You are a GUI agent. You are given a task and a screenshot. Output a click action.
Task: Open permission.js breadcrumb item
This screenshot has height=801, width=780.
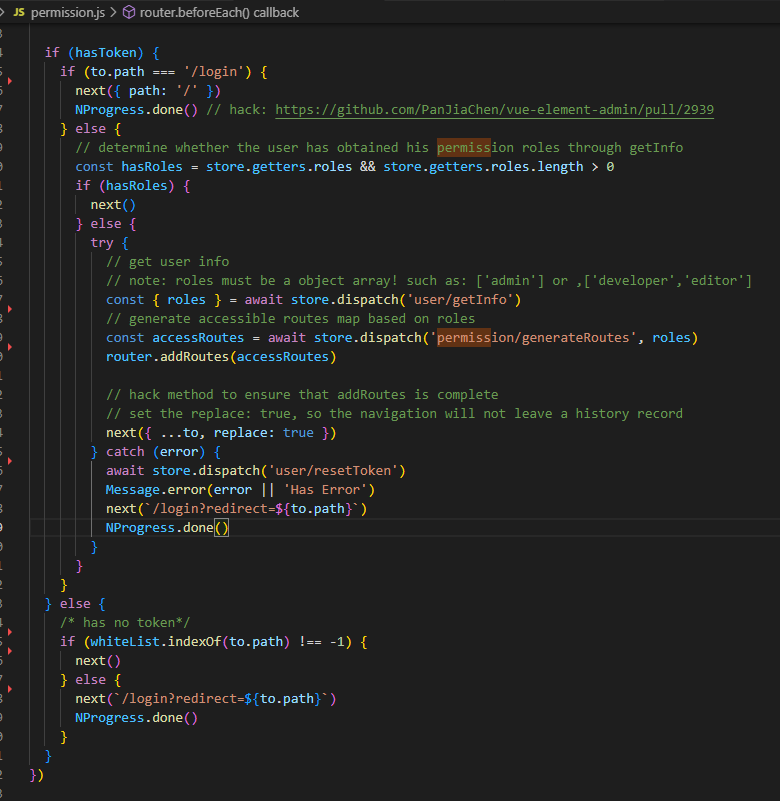(68, 12)
